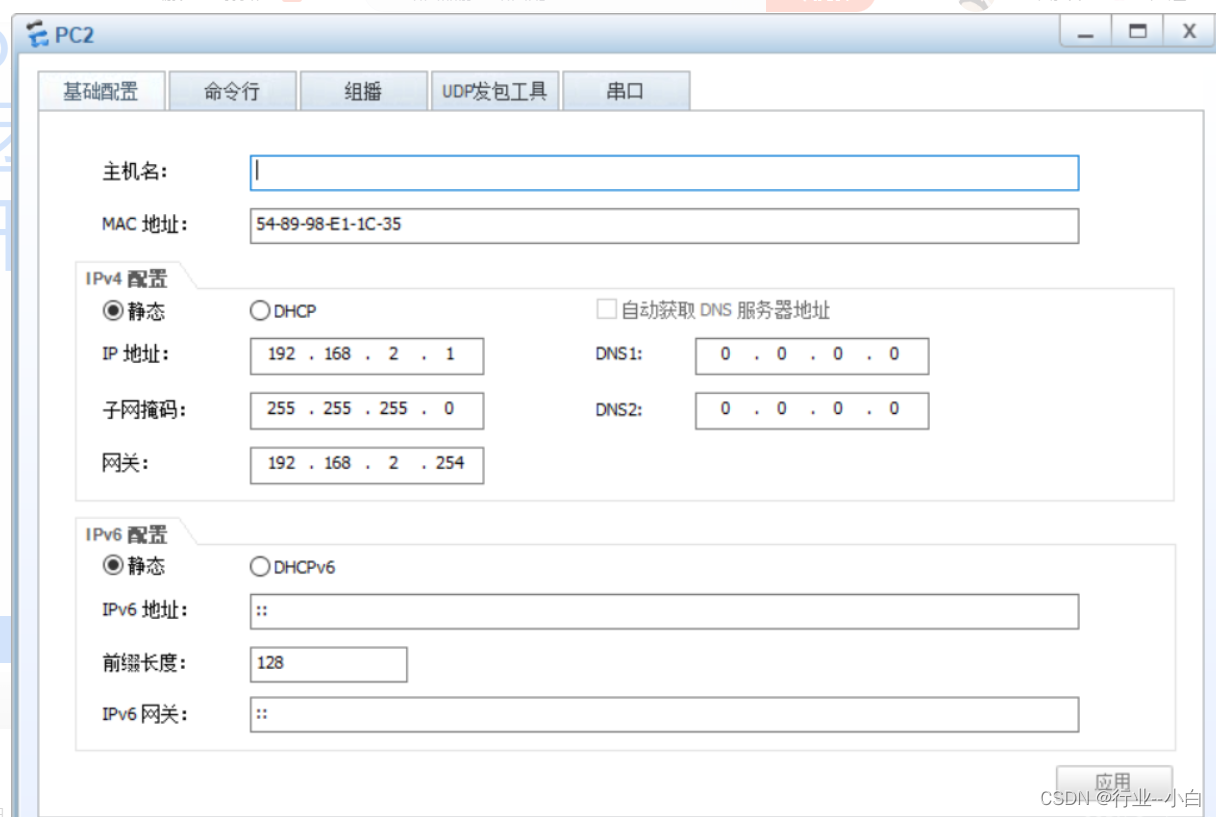The height and width of the screenshot is (817, 1216).
Task: Select the DHCPv6 radio button
Action: point(259,567)
